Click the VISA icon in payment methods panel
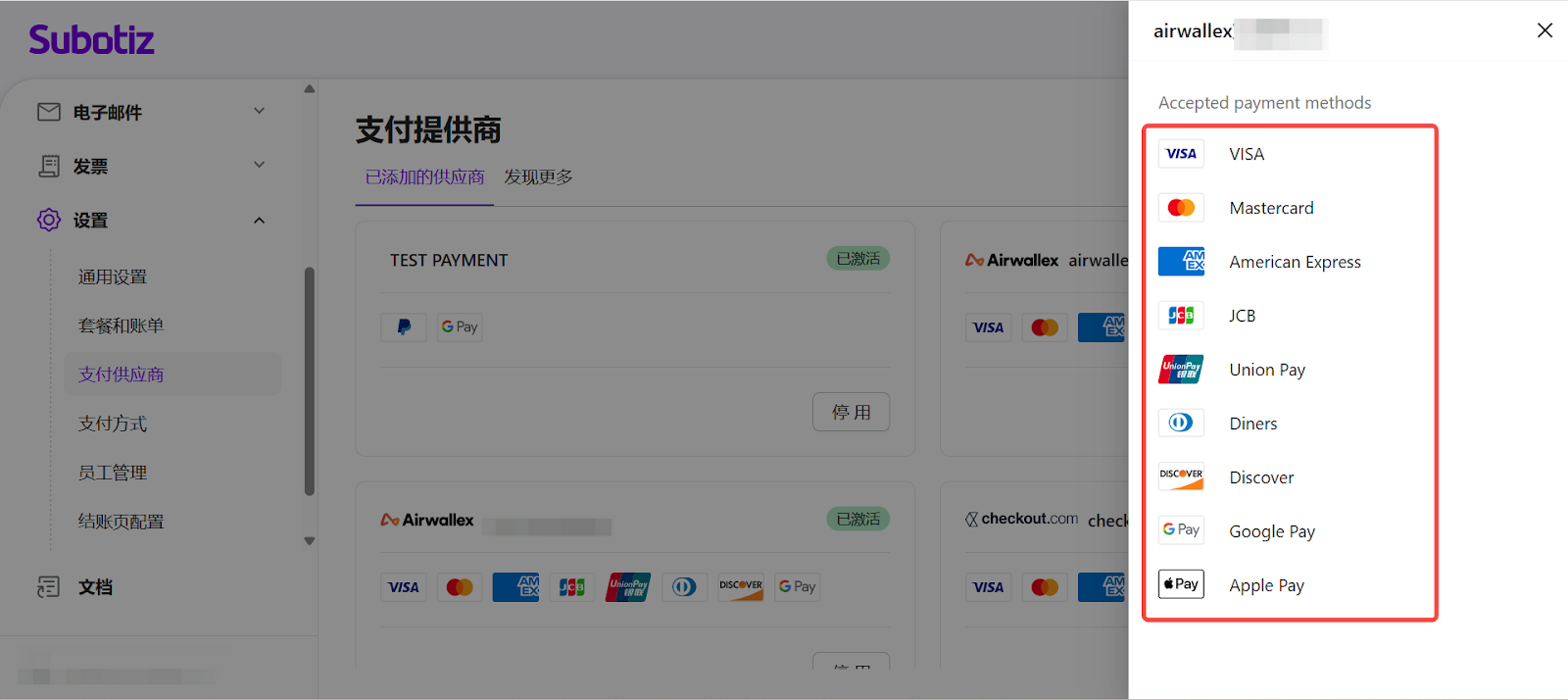 [x=1181, y=154]
